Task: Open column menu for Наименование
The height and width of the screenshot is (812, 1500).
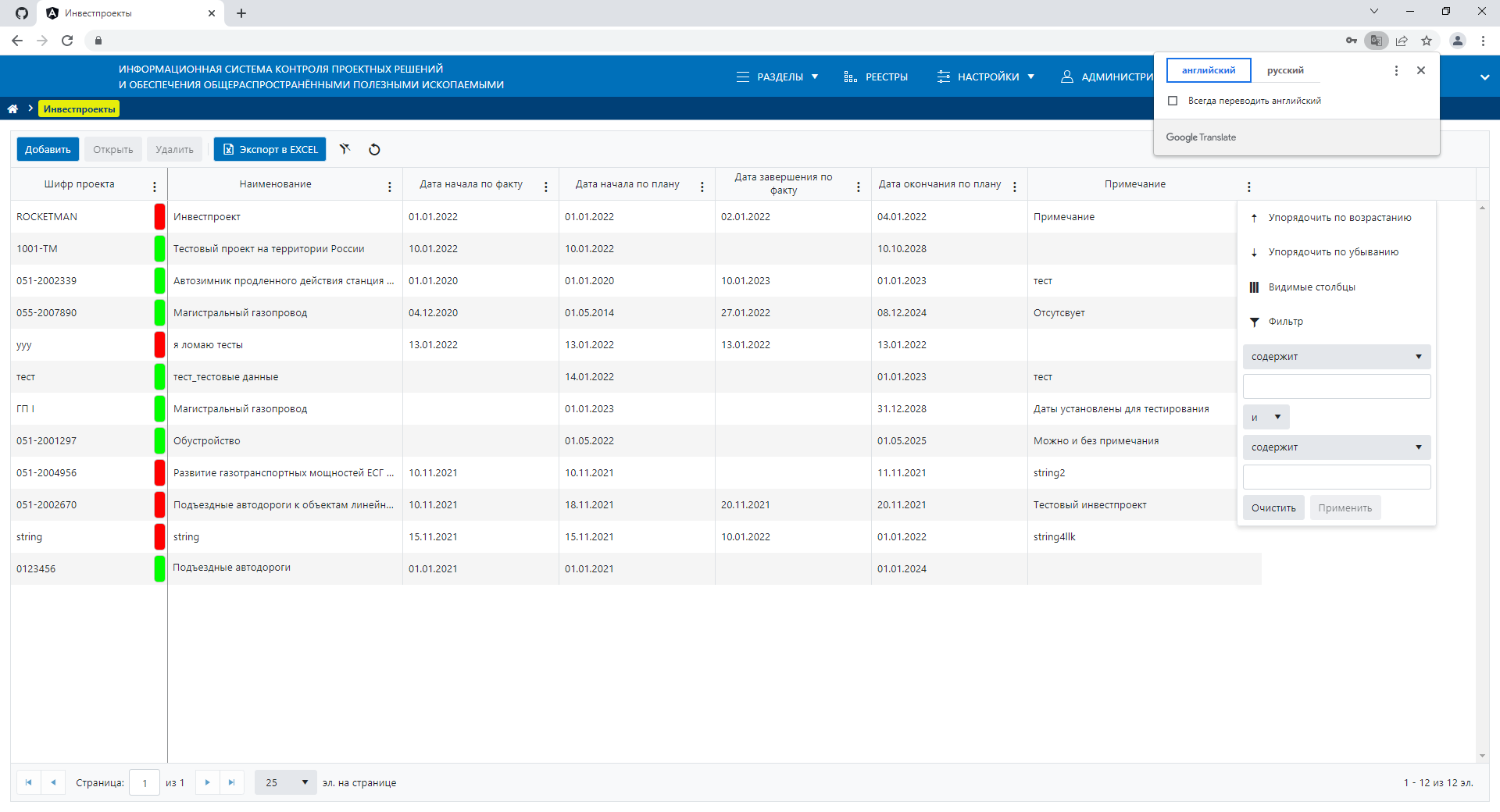Action: [x=389, y=187]
